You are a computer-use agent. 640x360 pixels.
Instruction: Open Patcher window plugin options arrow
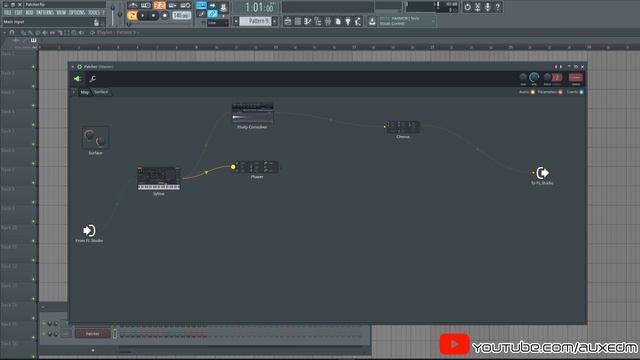[x=73, y=67]
